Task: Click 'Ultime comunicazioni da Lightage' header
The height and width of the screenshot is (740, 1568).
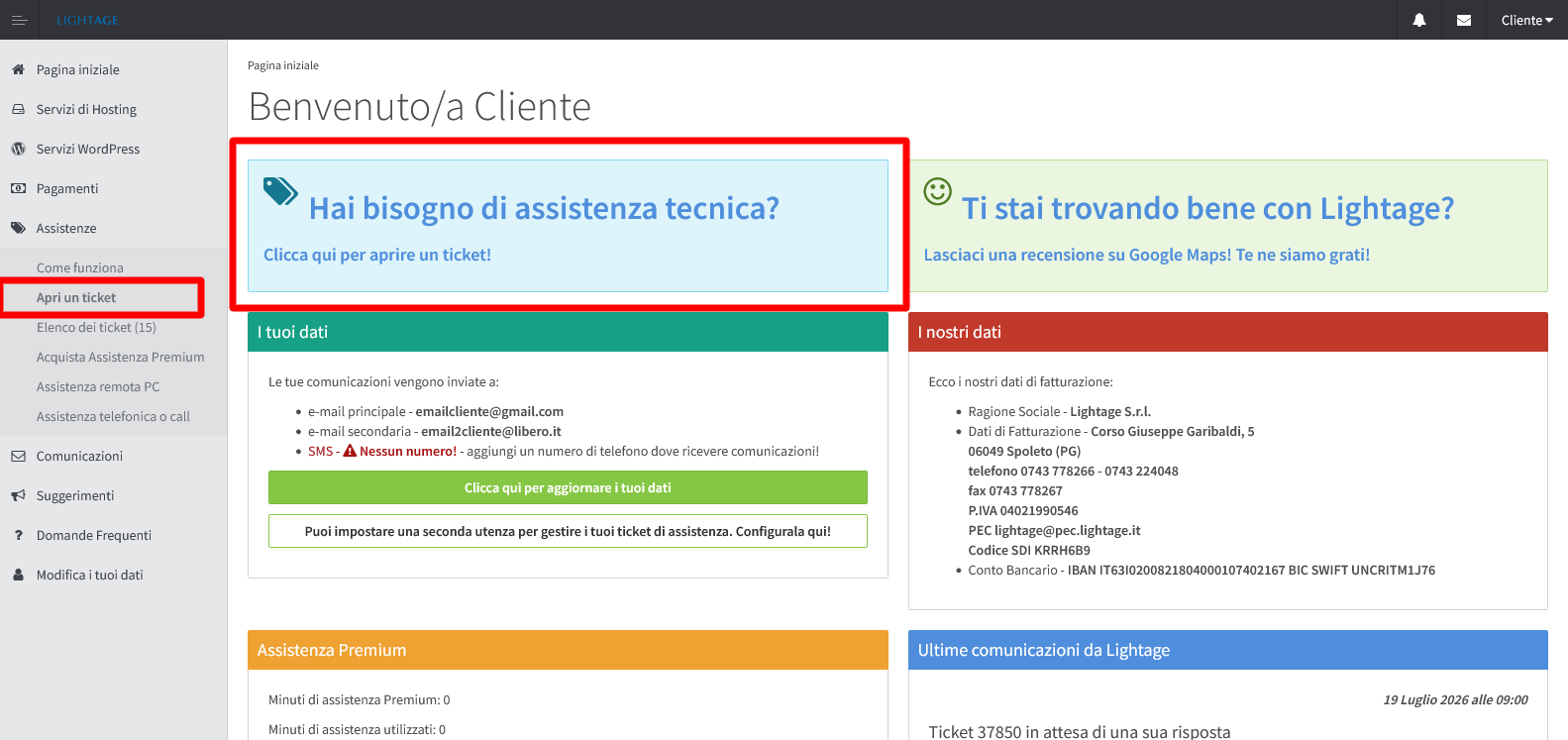Action: coord(1228,650)
